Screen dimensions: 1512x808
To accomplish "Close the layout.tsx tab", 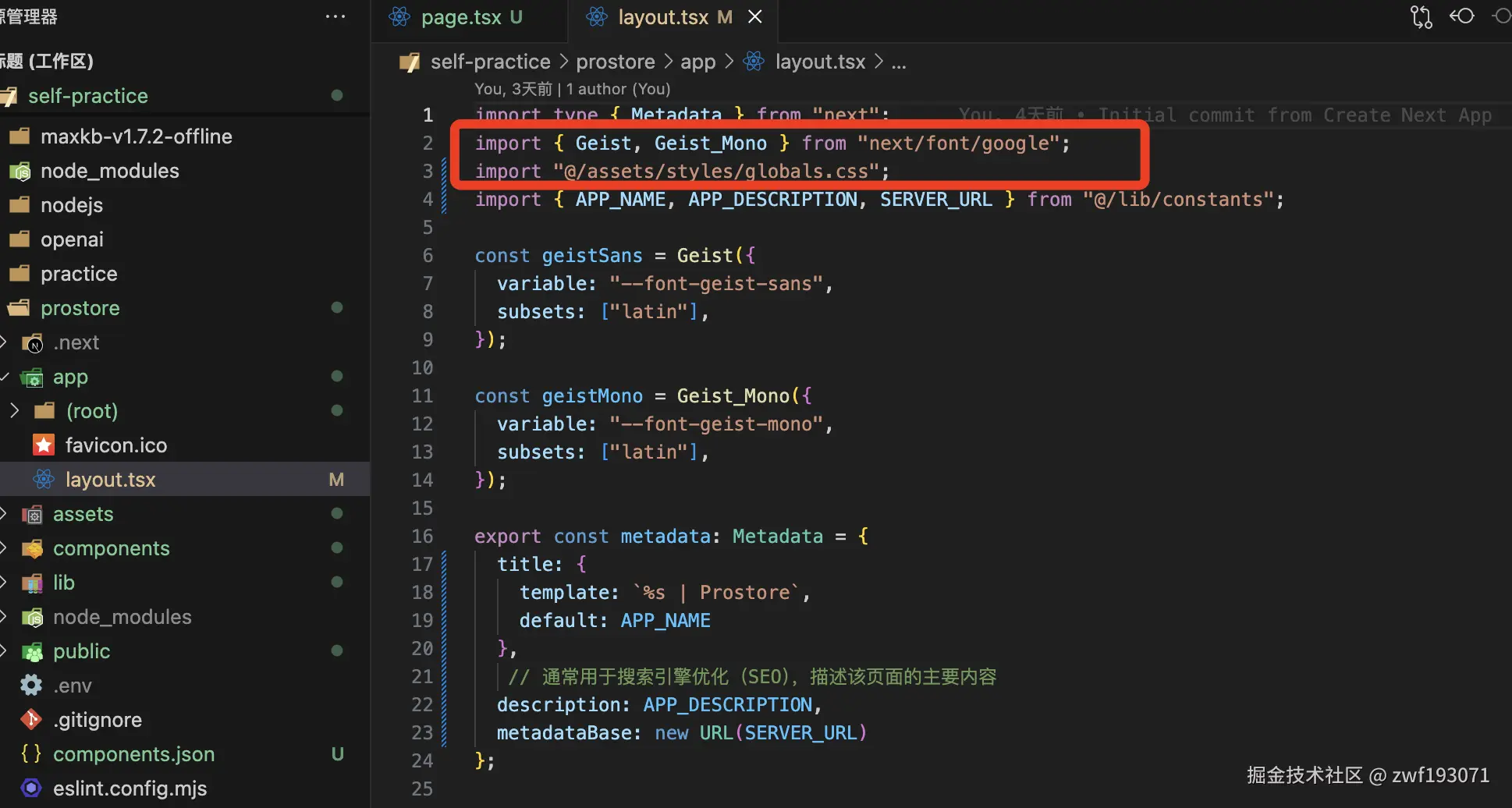I will [x=754, y=17].
